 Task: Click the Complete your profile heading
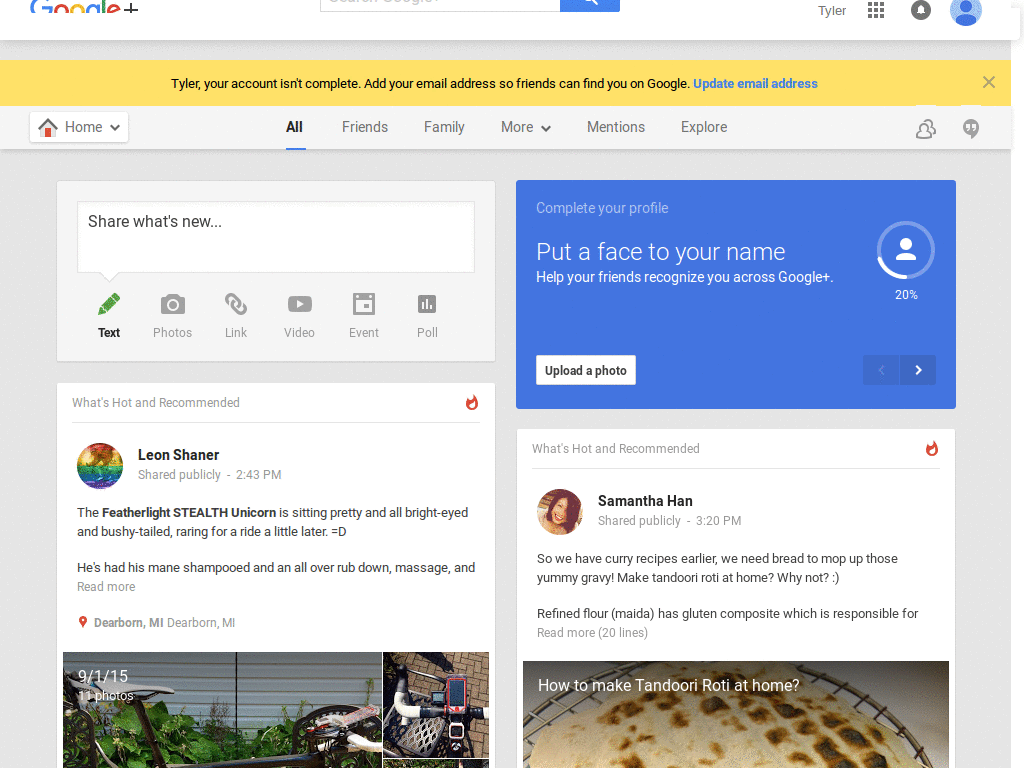(602, 208)
